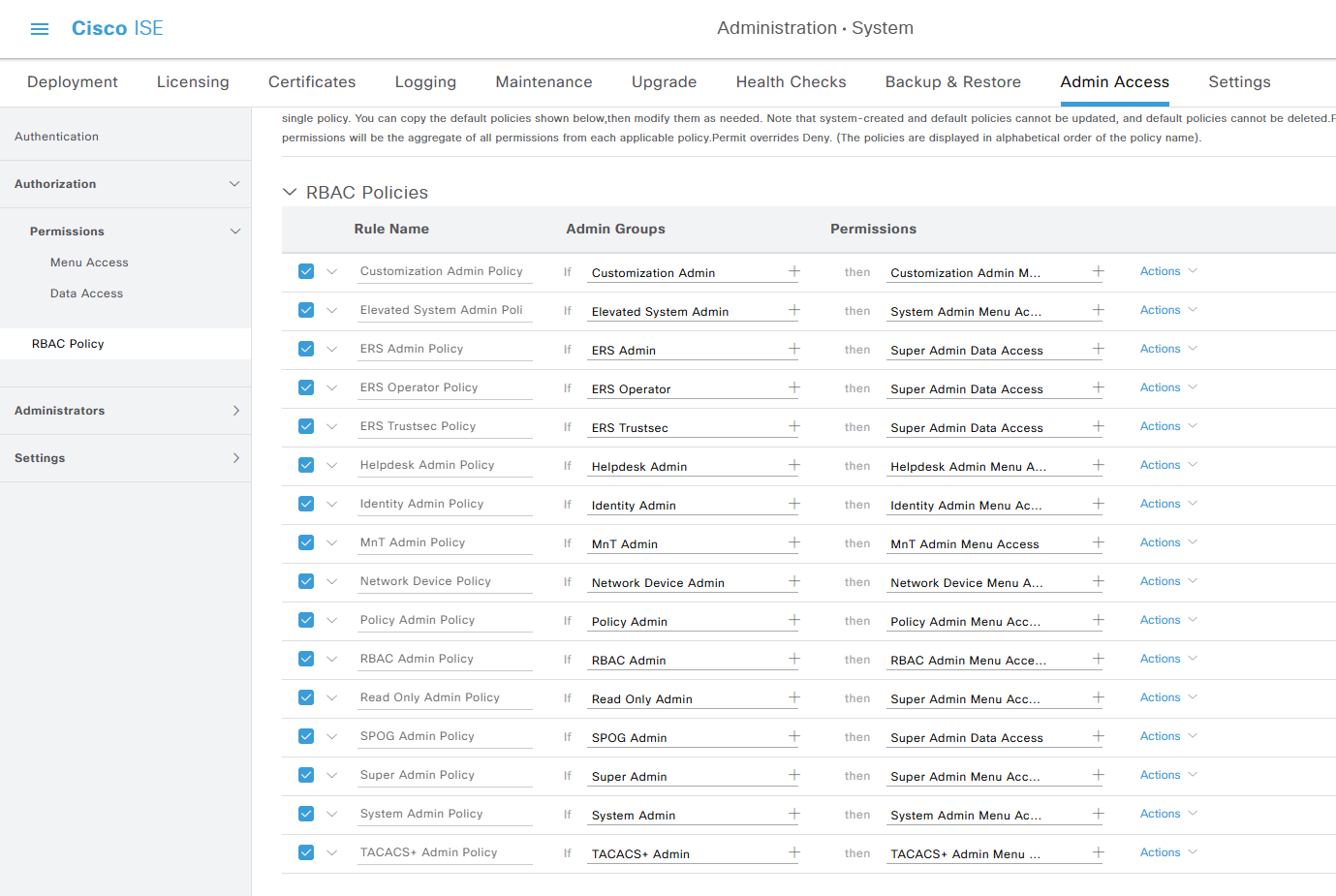Add admin group to TACACS+ Admin Policy

tap(794, 852)
